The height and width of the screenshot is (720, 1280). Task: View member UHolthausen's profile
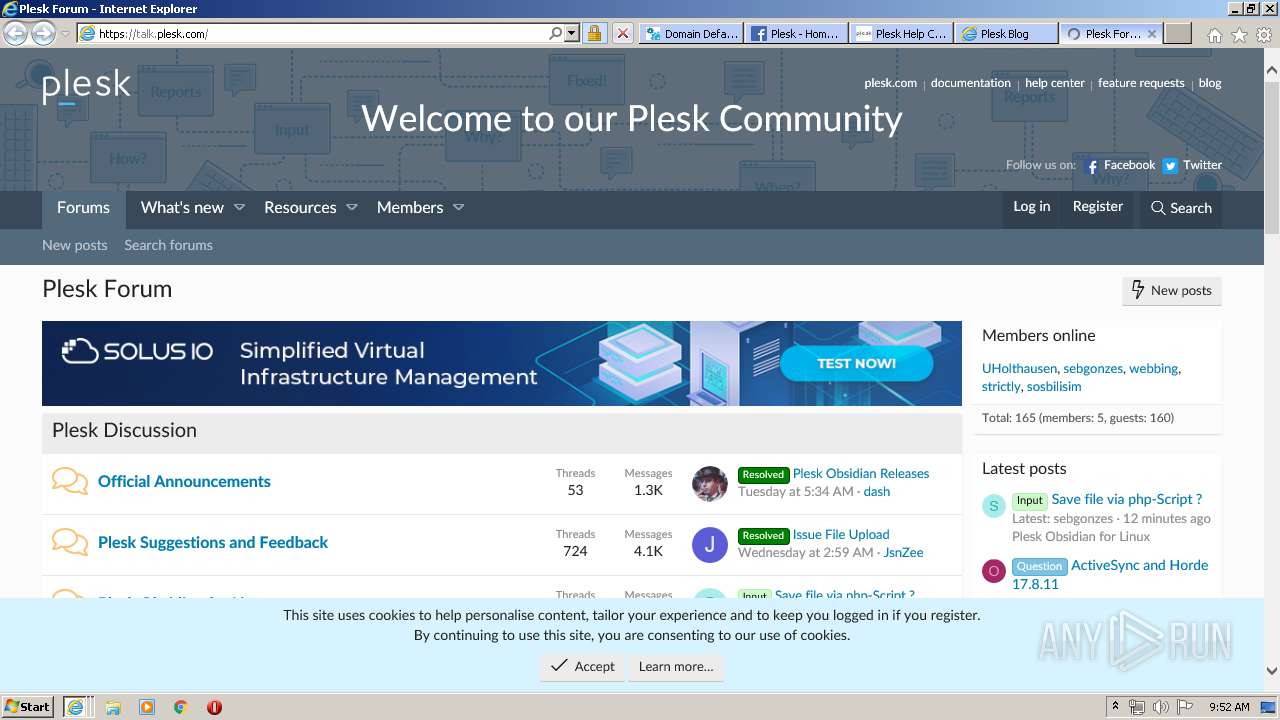(x=1019, y=368)
